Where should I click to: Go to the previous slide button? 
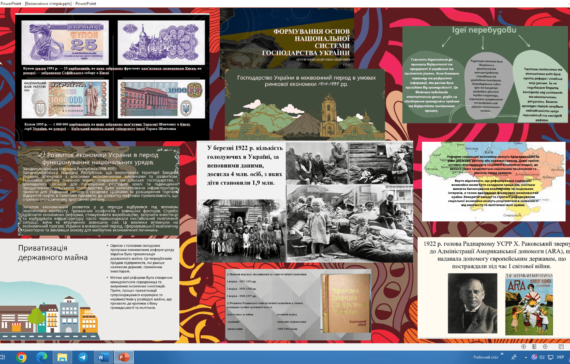point(523,347)
